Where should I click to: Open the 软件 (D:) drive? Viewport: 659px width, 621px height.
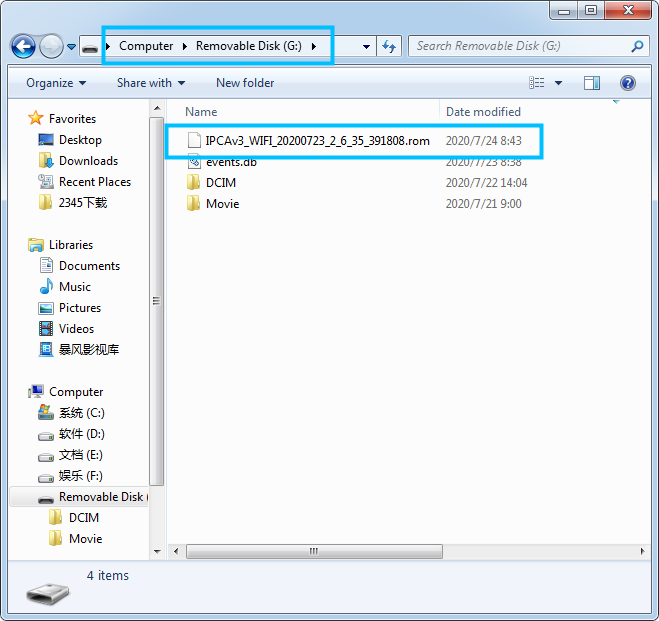click(82, 434)
